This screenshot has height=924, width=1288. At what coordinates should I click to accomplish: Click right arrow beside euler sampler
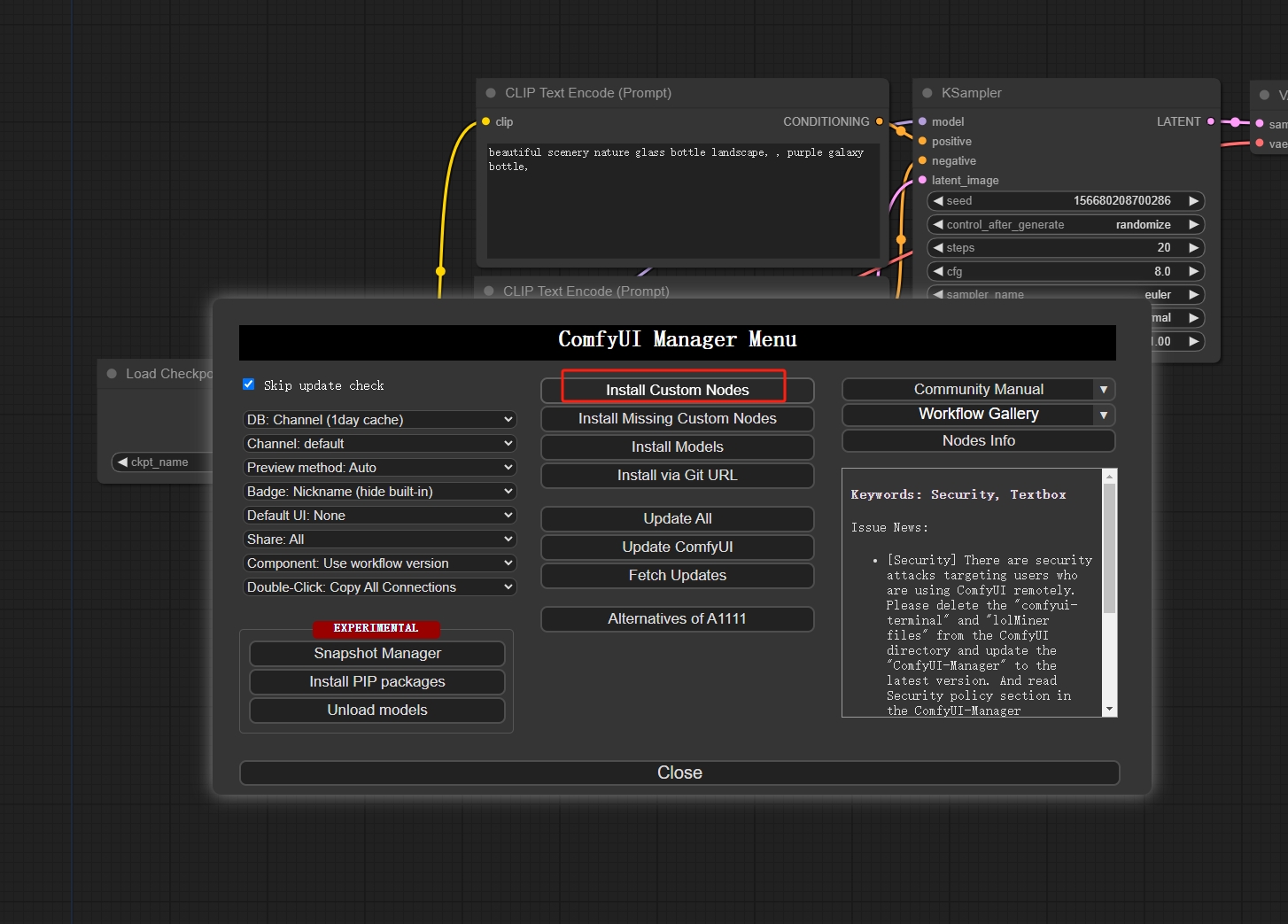pos(1194,294)
